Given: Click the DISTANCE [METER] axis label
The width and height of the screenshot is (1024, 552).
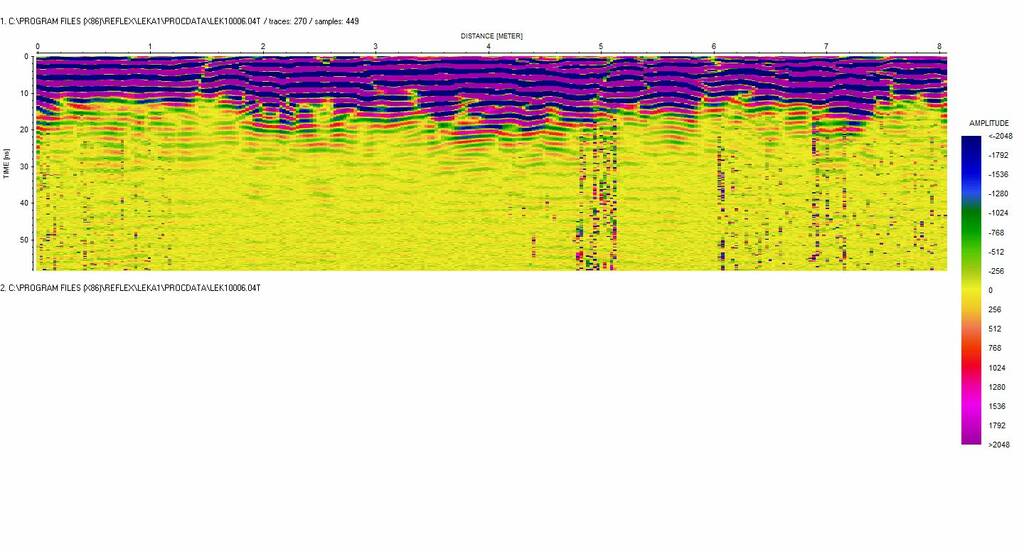Looking at the screenshot, I should pyautogui.click(x=491, y=36).
